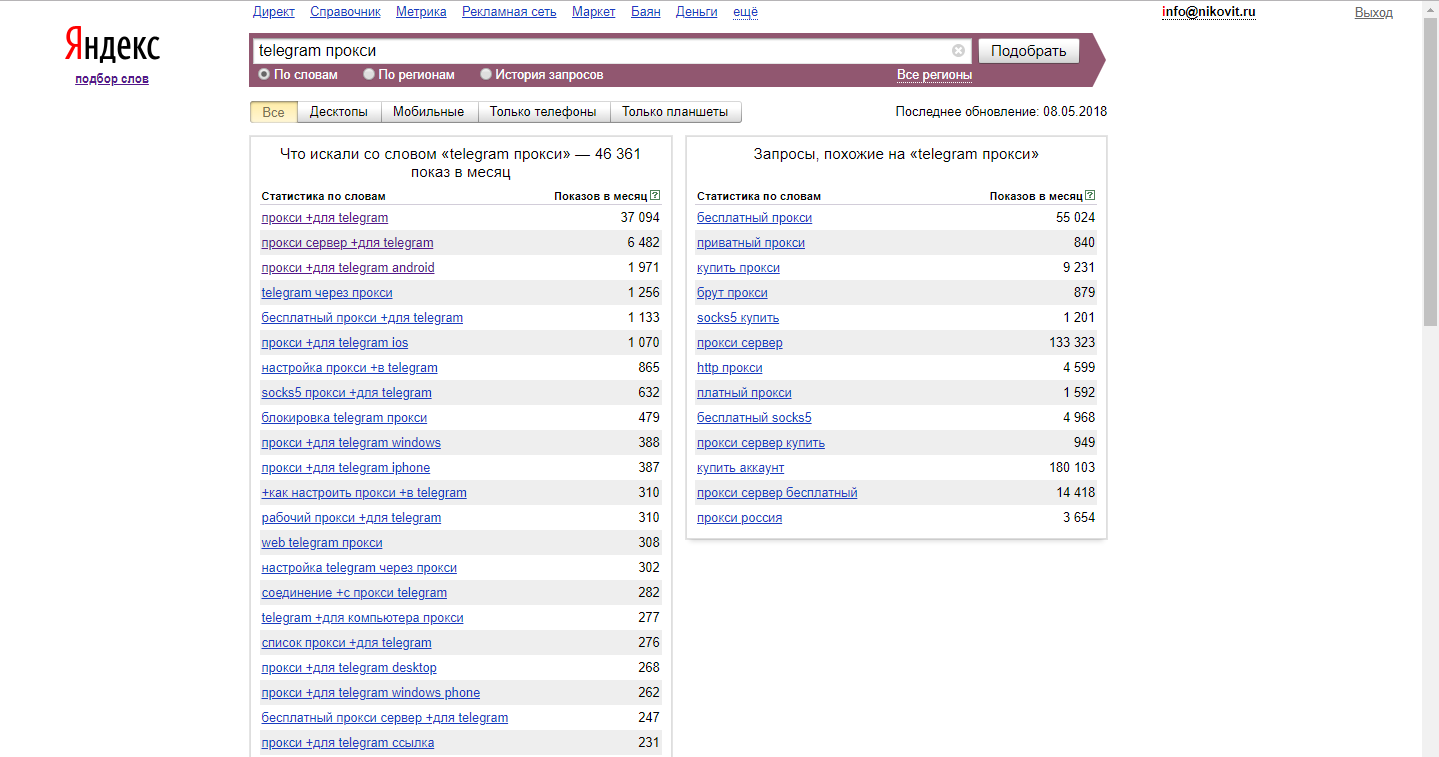Open the similar query 'бесплатный socks5'
This screenshot has height=757, width=1439.
tap(754, 418)
